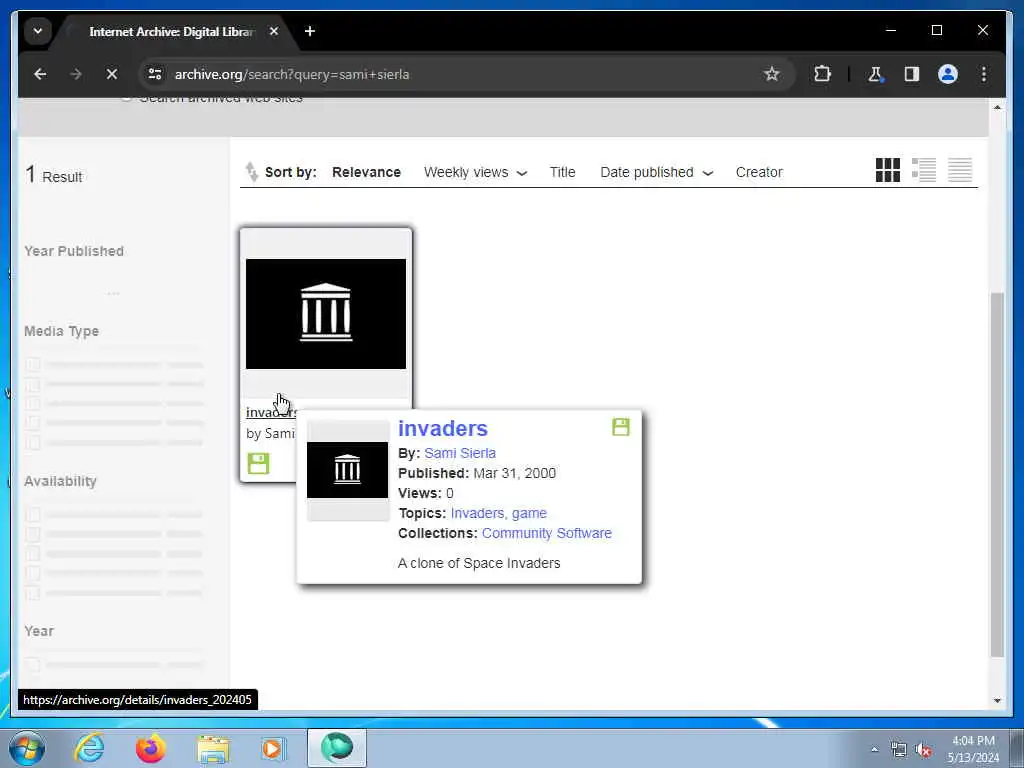This screenshot has width=1024, height=768.
Task: Click the 'Media Type' filter heading
Action: click(x=61, y=331)
